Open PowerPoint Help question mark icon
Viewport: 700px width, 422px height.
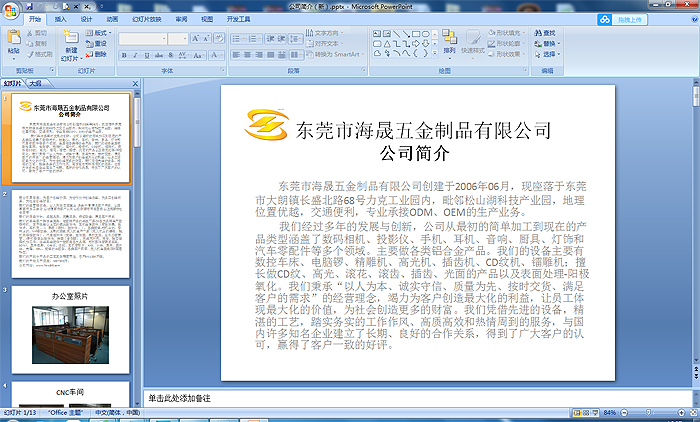tap(692, 19)
